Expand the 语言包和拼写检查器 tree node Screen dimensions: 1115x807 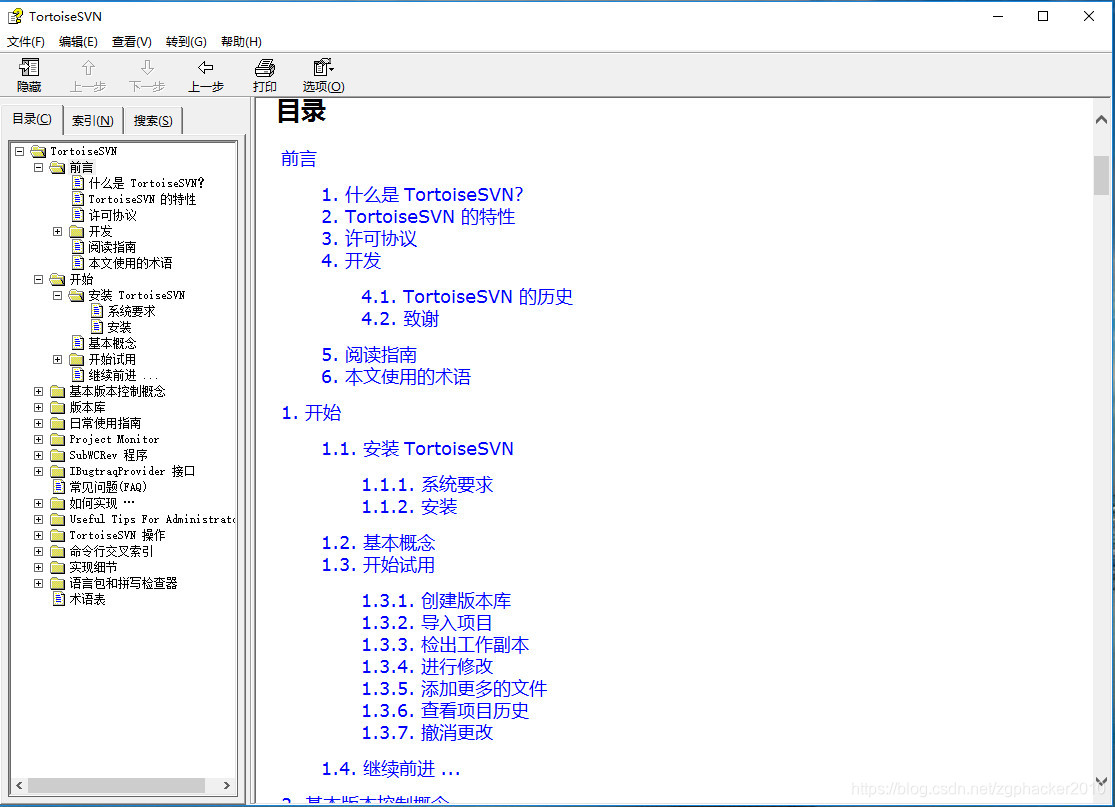coord(38,584)
